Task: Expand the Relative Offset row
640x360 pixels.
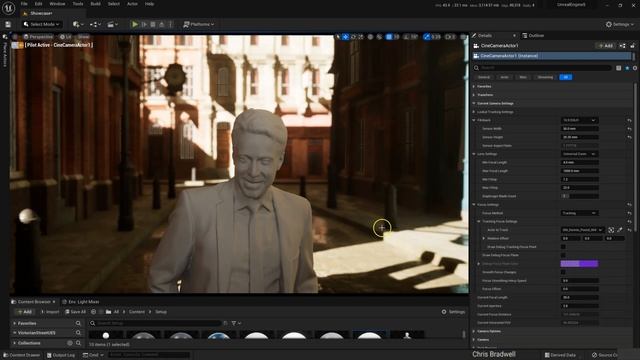Action: pyautogui.click(x=484, y=238)
